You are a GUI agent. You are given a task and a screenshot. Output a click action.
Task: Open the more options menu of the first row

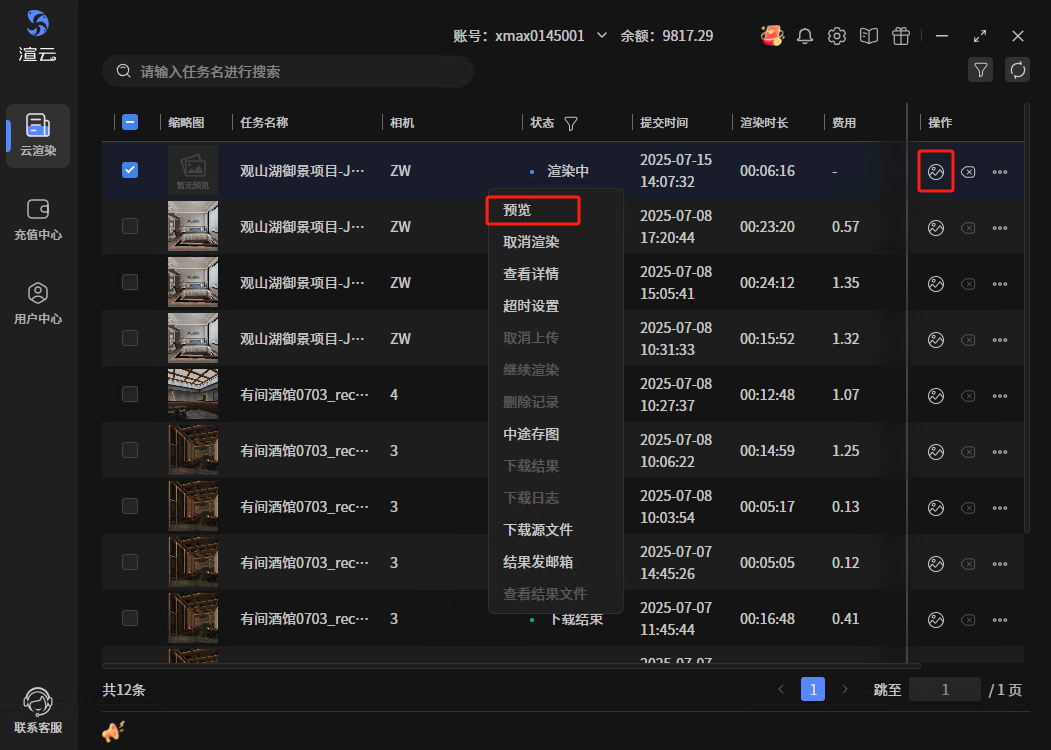click(1000, 172)
